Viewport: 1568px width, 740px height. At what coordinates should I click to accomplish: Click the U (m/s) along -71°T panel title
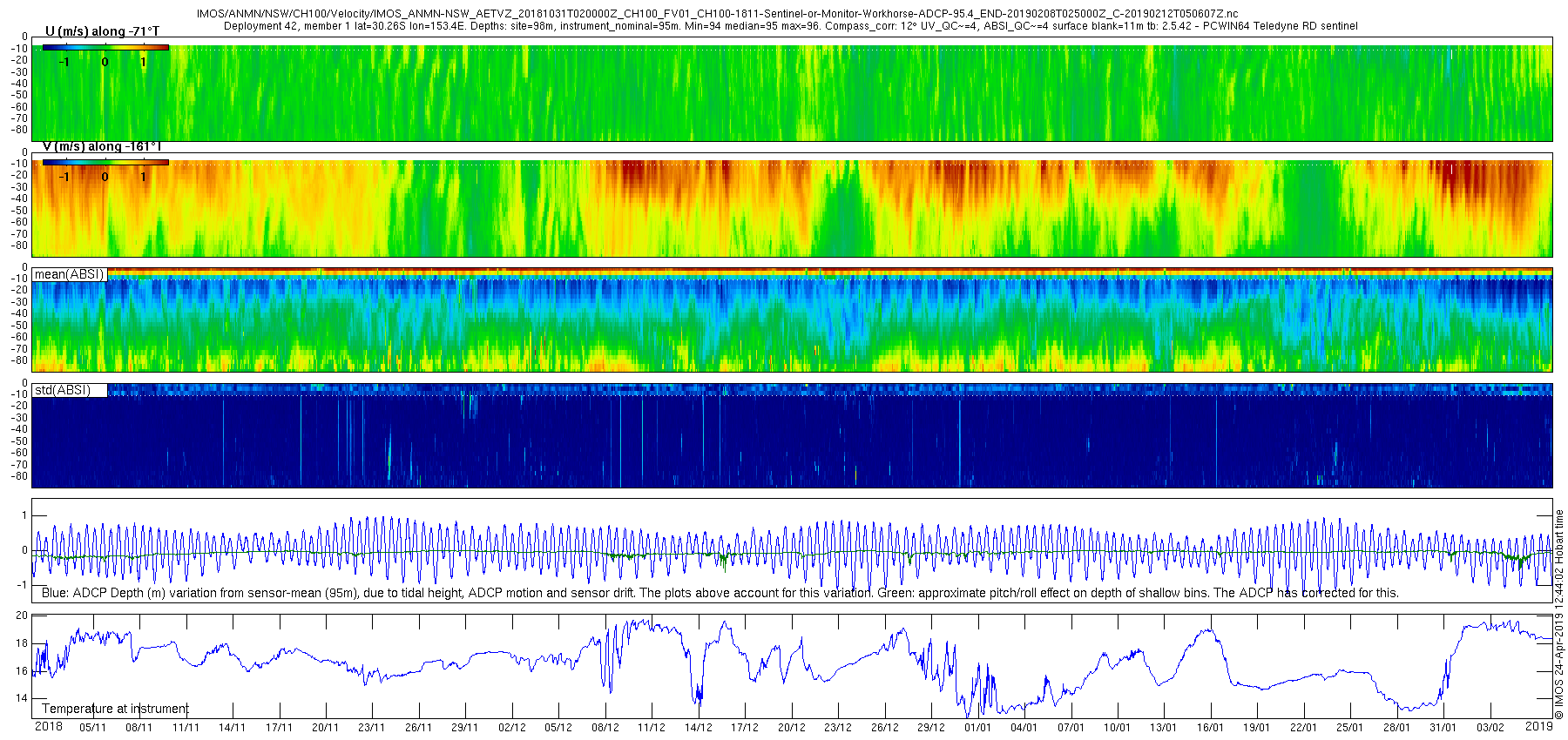(102, 31)
